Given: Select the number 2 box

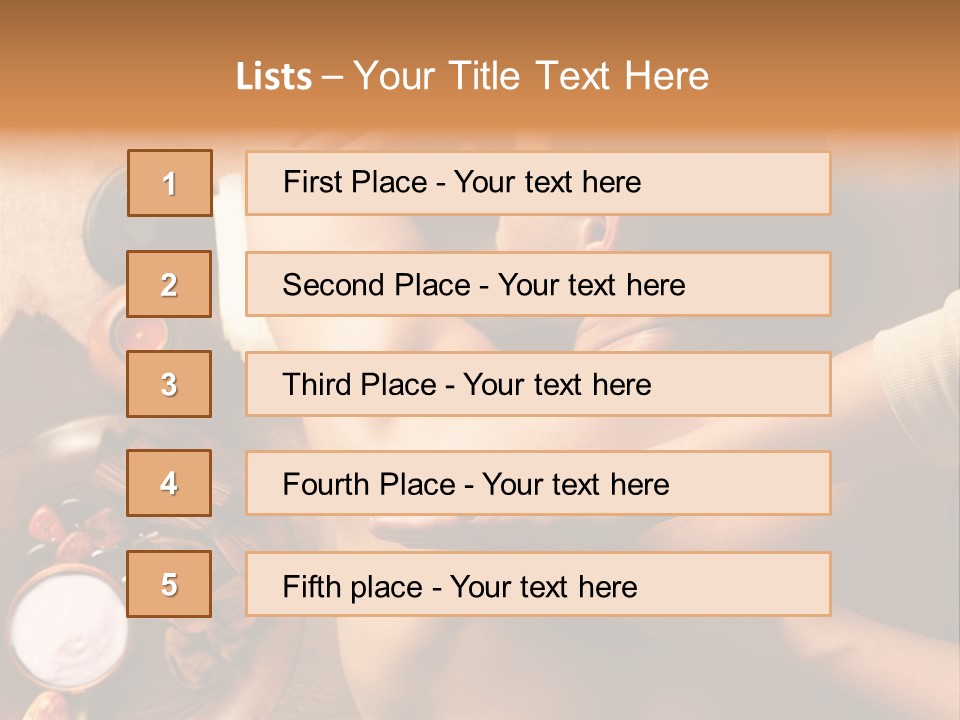Looking at the screenshot, I should pos(170,284).
